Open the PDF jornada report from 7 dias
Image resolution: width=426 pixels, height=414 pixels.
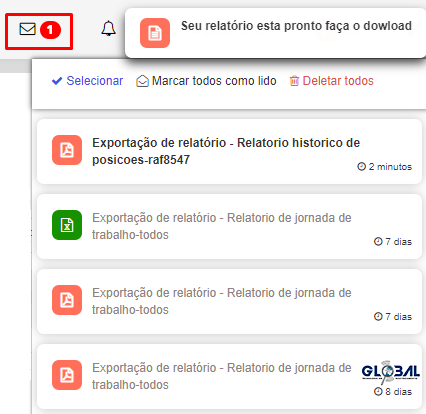coord(229,301)
